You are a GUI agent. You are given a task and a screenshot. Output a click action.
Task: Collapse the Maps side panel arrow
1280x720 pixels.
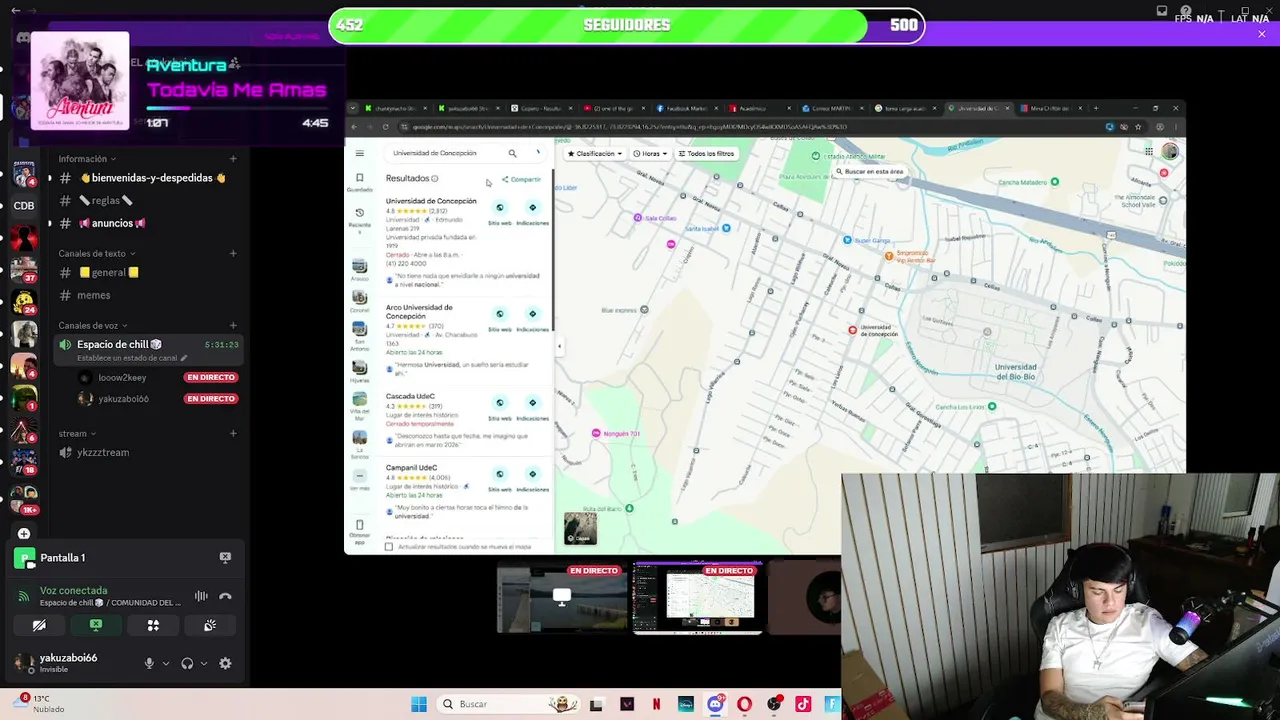[x=559, y=346]
